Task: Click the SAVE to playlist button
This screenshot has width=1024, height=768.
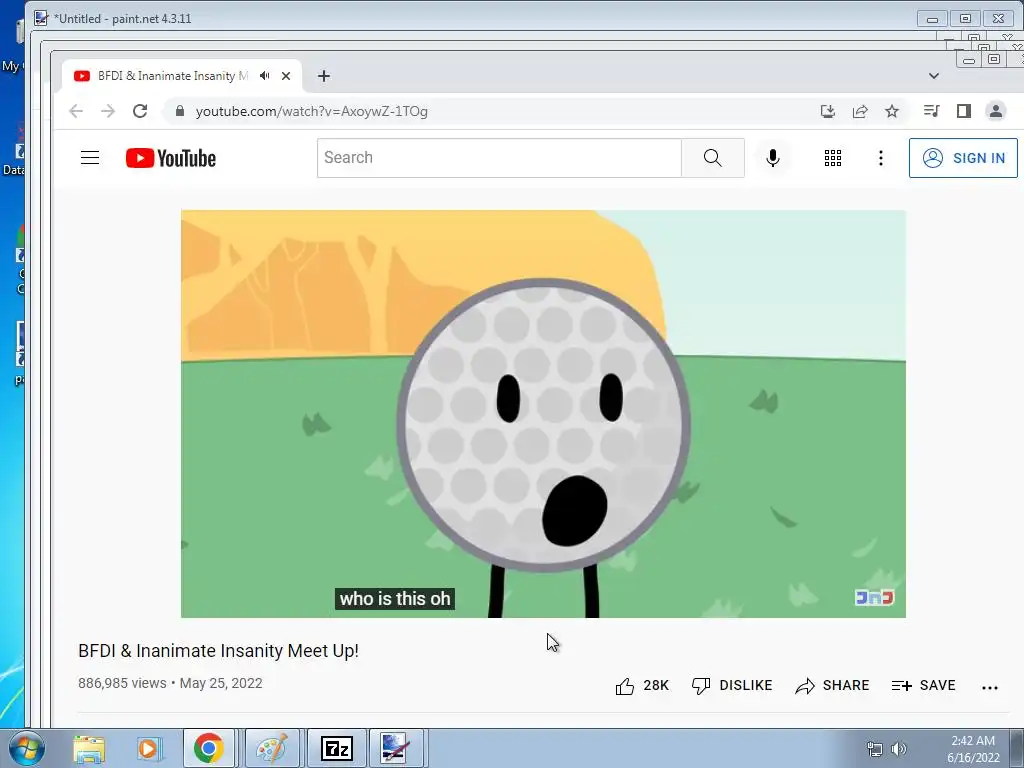Action: pyautogui.click(x=923, y=686)
